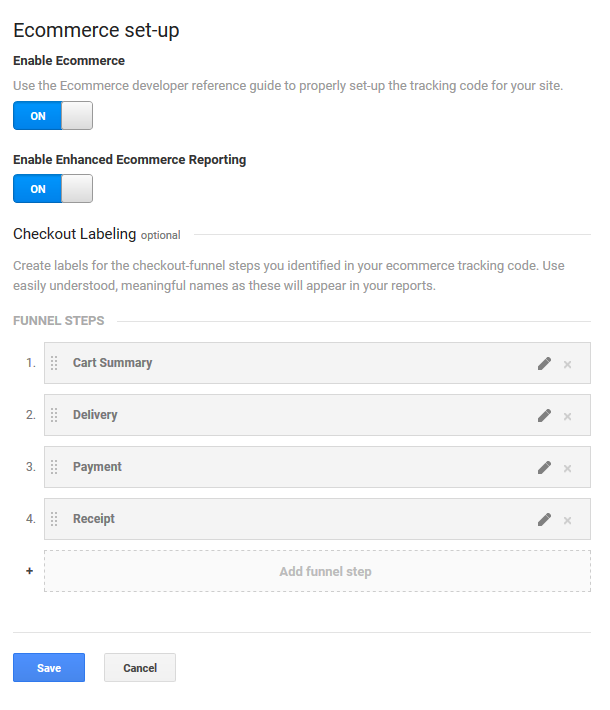This screenshot has width=610, height=710.
Task: Remove the Cart Summary funnel step
Action: coord(567,365)
